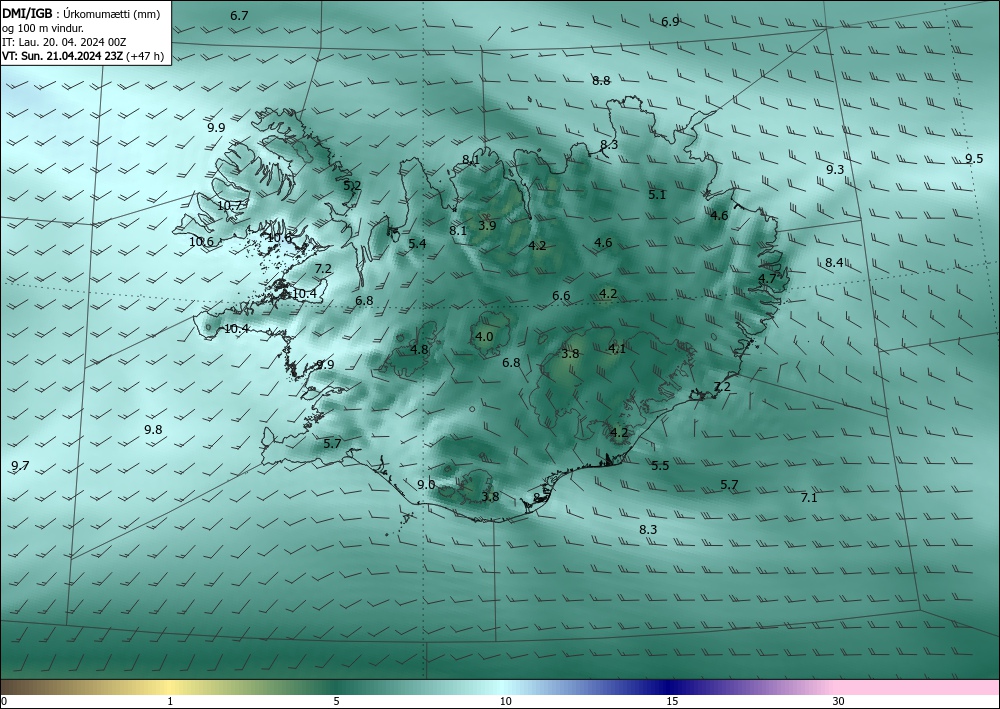Select the 'VT: Sun. 21.04.2024 23Z' valid time
This screenshot has height=709, width=1000.
(x=62, y=56)
